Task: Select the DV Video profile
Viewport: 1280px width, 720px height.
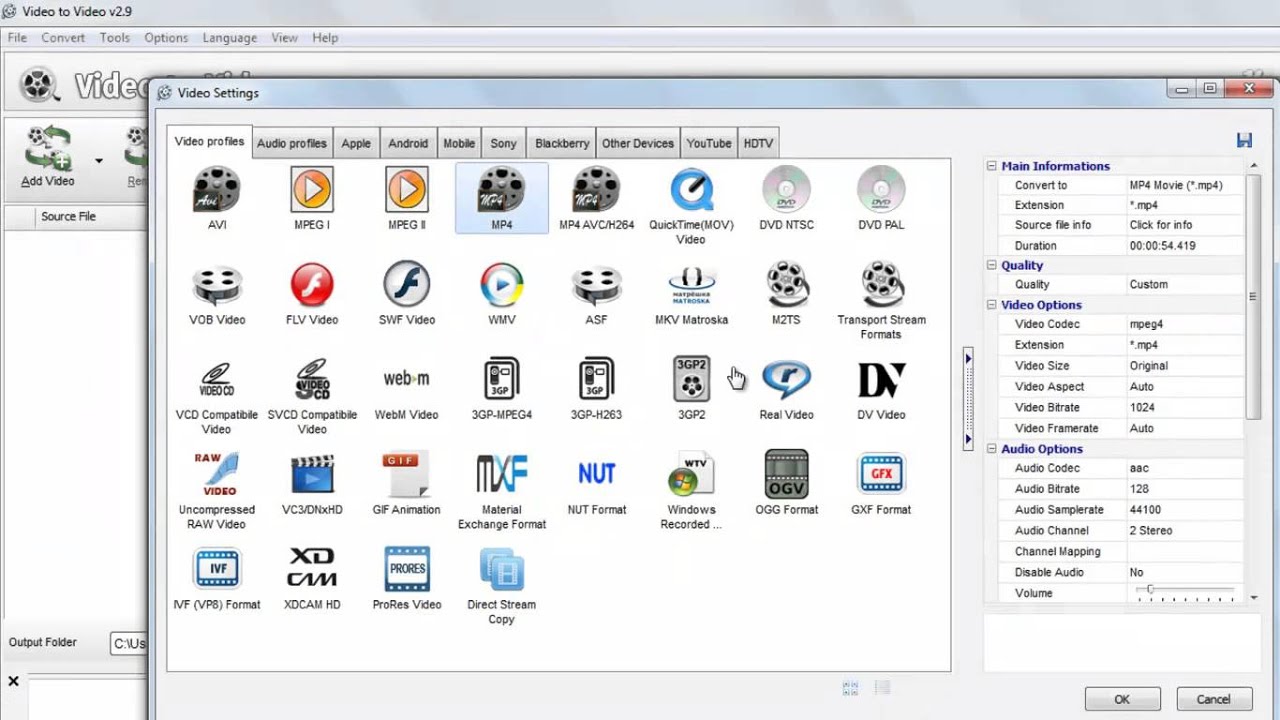Action: [881, 388]
